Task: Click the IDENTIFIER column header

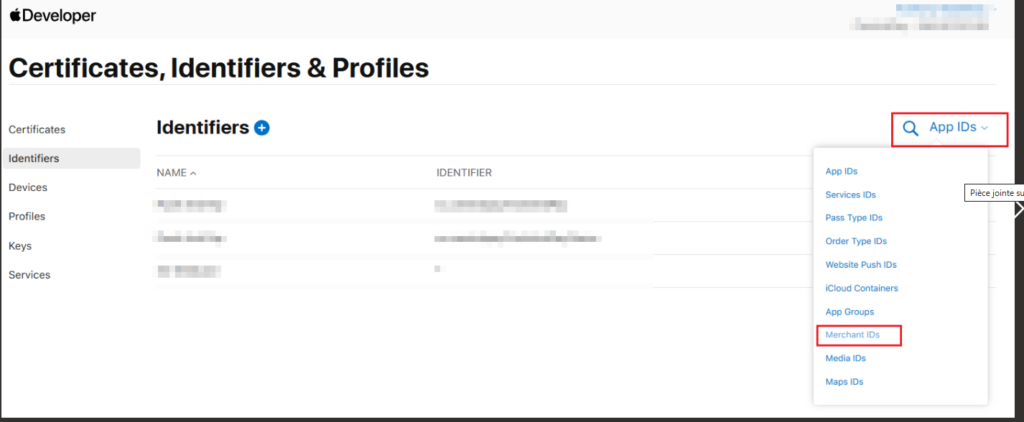Action: point(463,173)
